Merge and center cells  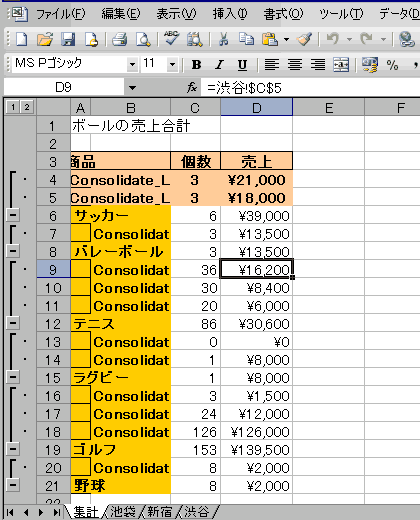click(341, 64)
